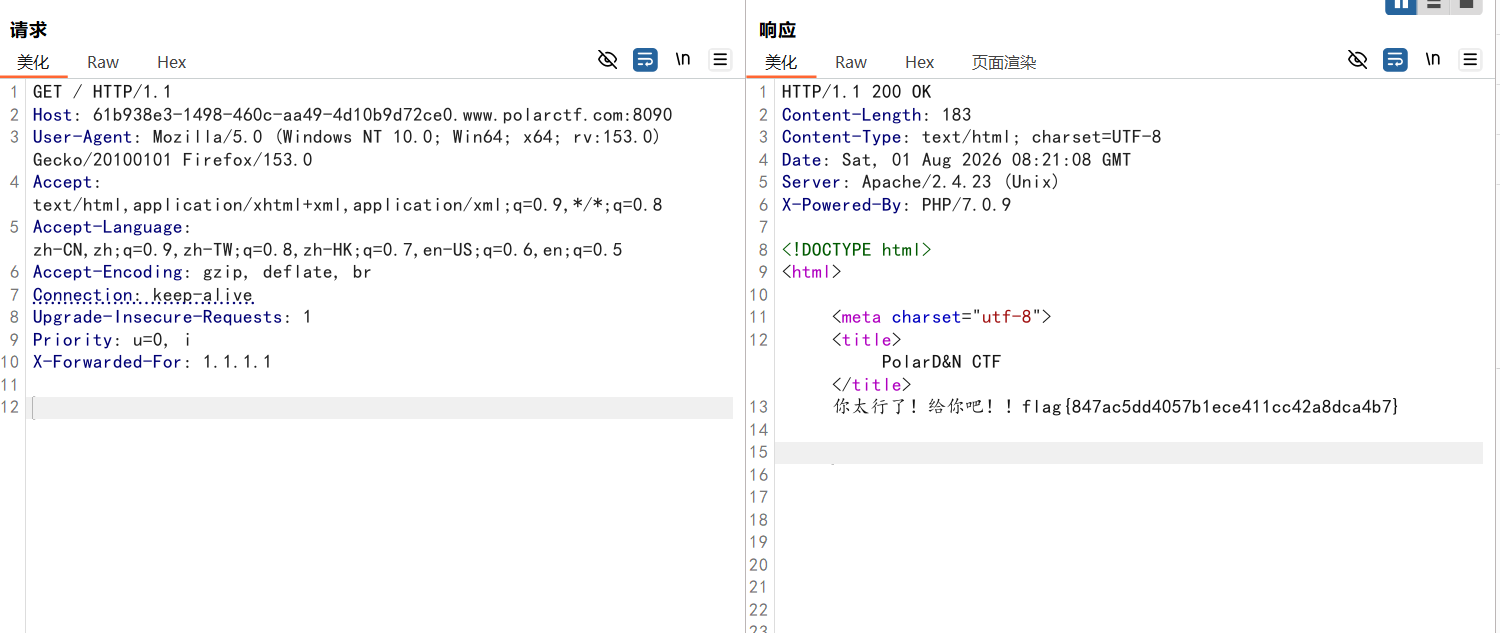Click the X-Forwarded-For: 1.1.1.1 header
1500x633 pixels.
click(x=152, y=362)
